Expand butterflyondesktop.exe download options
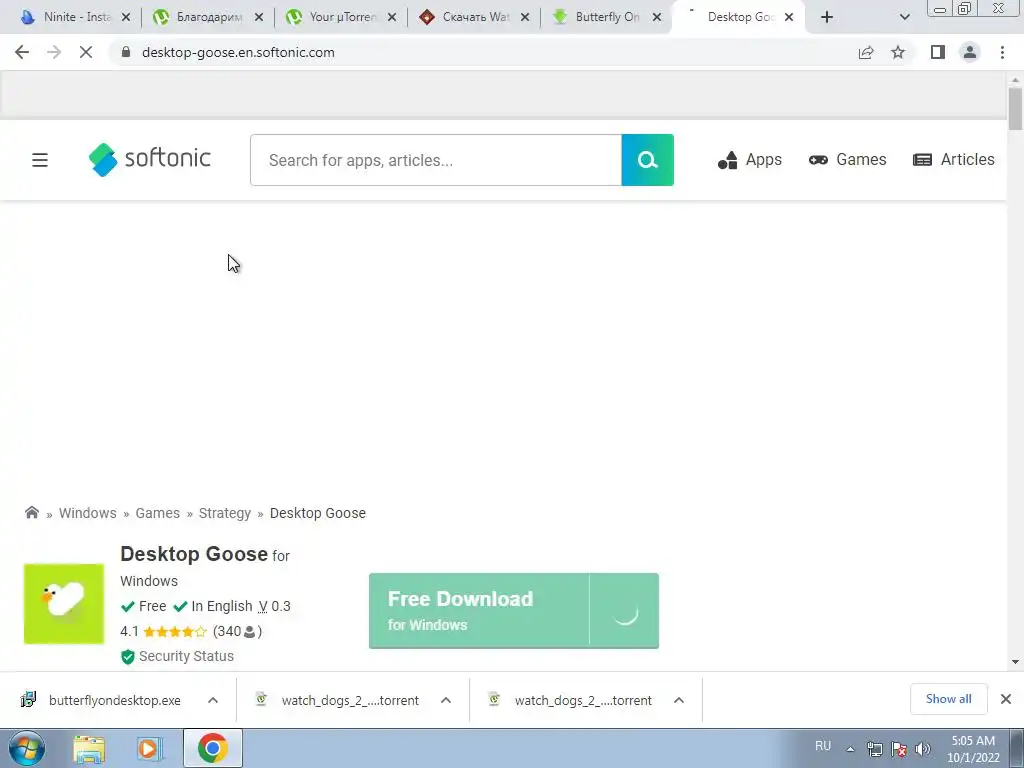 point(213,700)
